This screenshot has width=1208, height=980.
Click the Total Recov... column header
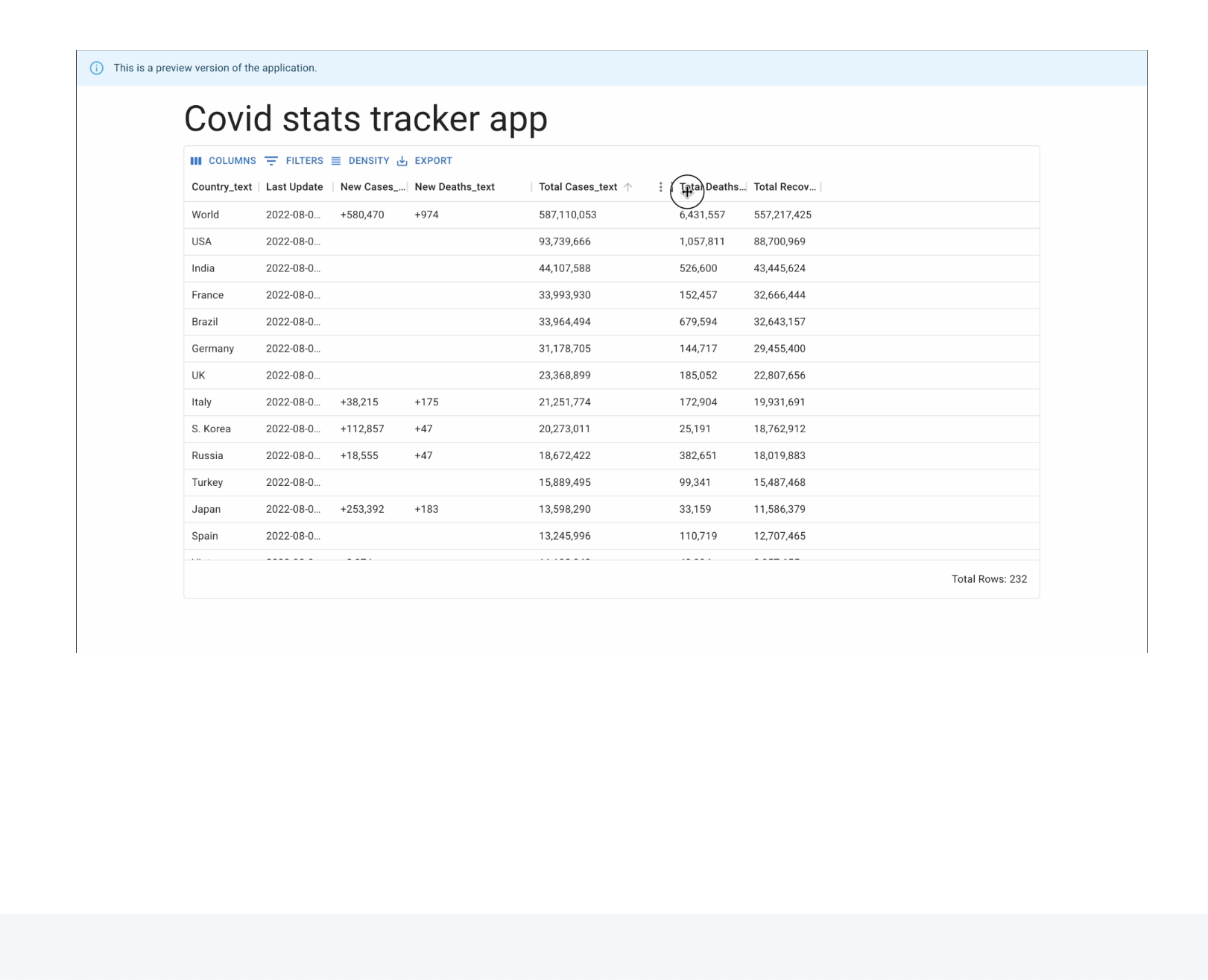point(785,187)
